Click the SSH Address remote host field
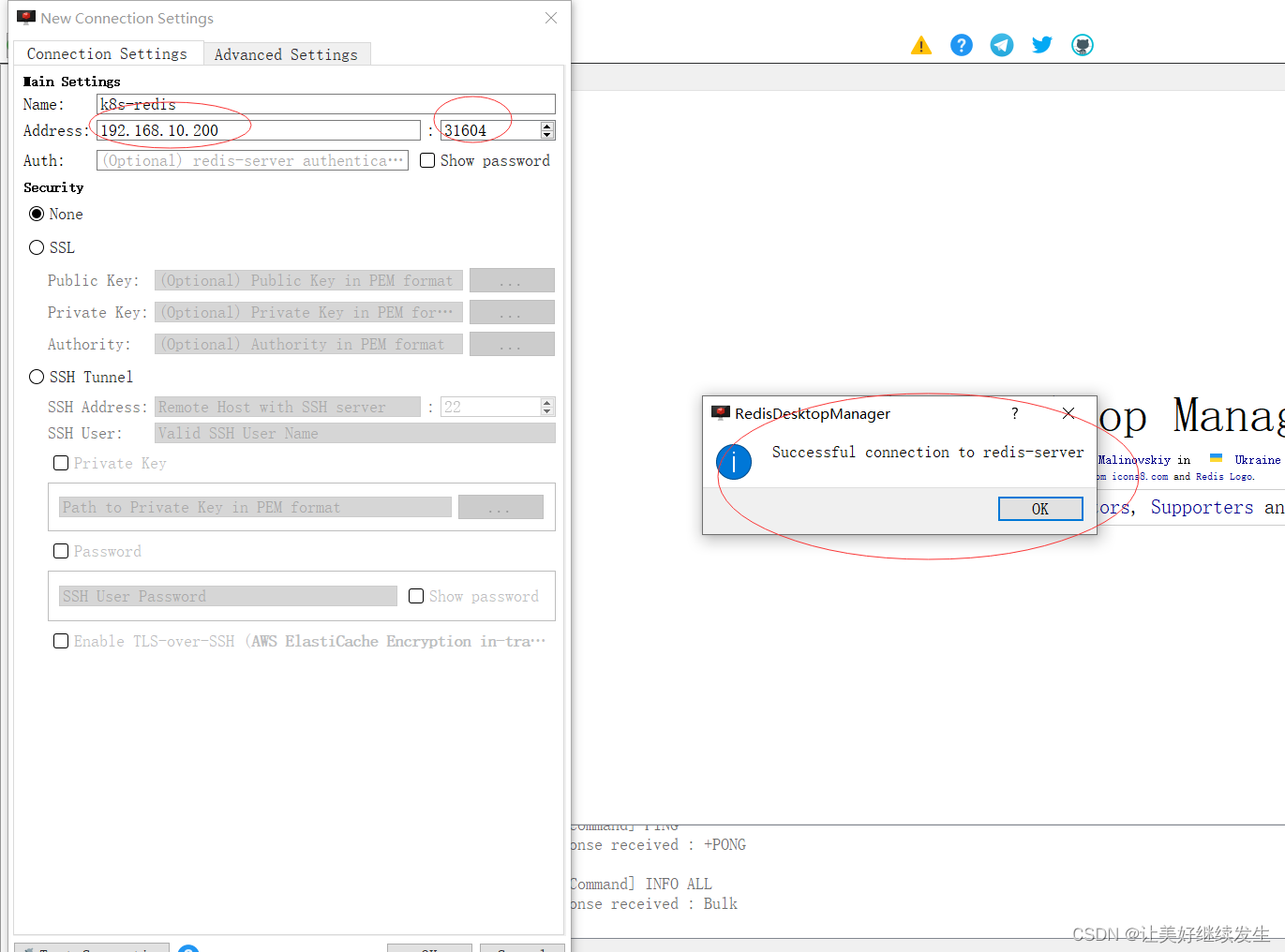1285x952 pixels. (x=288, y=407)
